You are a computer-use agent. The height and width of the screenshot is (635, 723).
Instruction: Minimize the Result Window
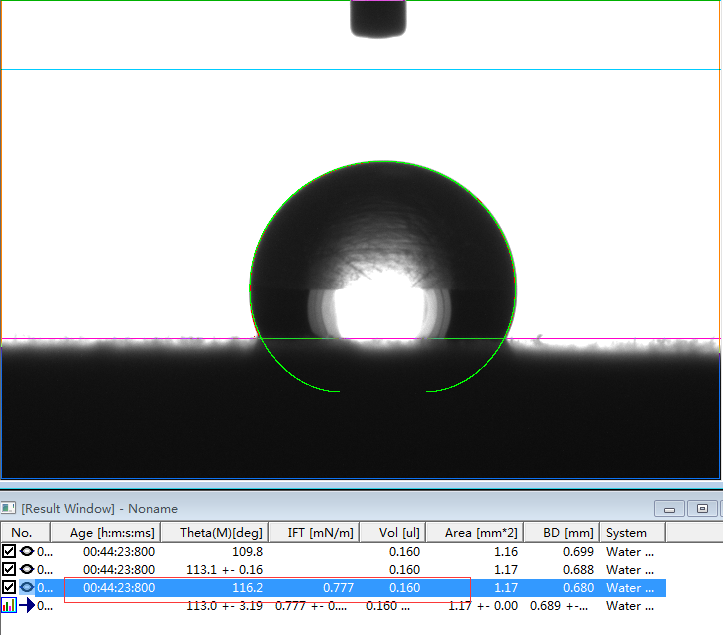[x=669, y=509]
